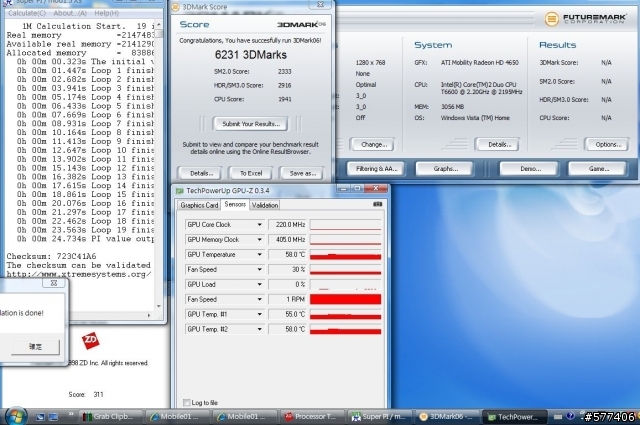
Task: Click the Graphs button
Action: (445, 169)
